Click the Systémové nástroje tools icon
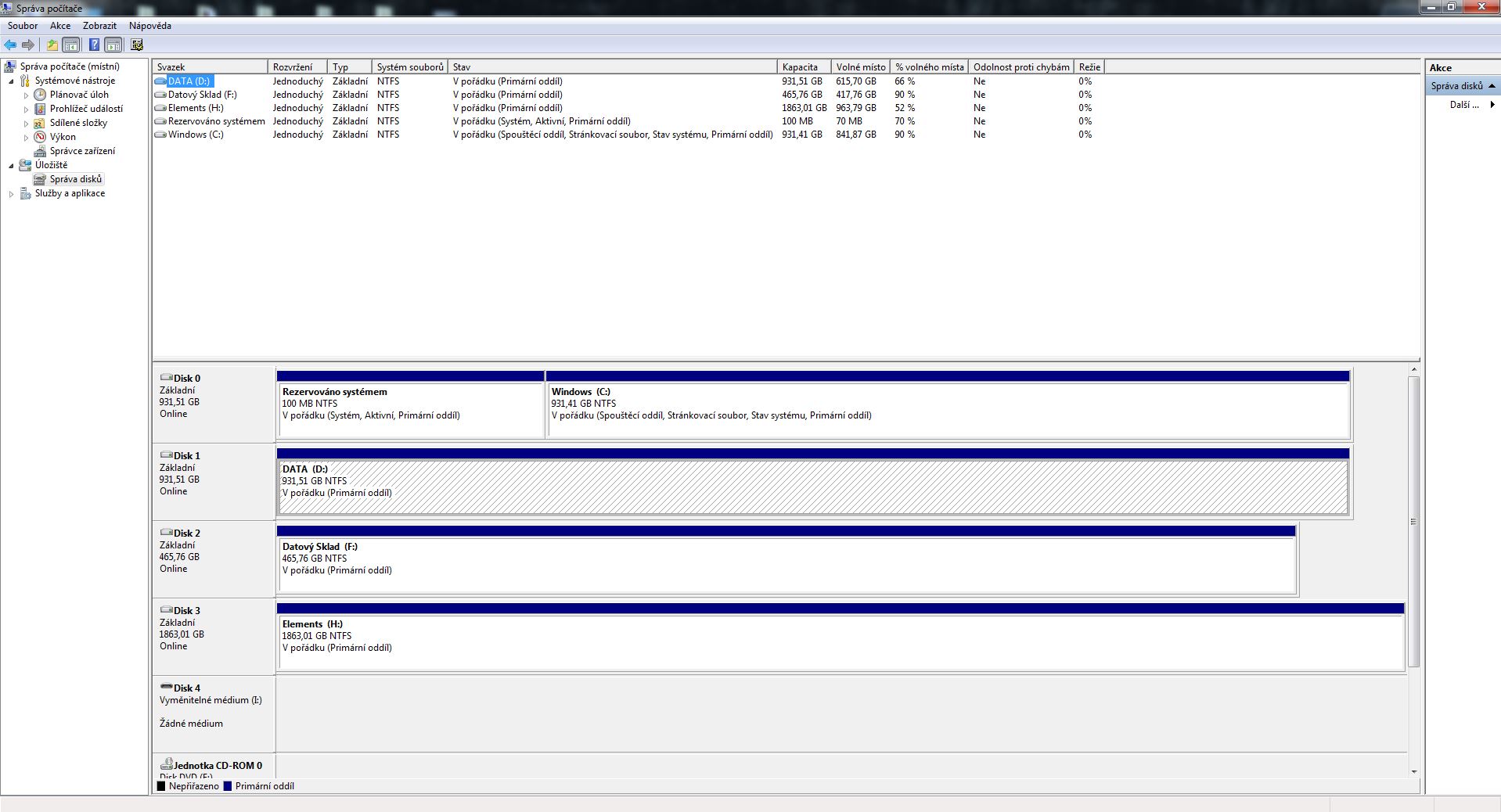The height and width of the screenshot is (812, 1501). (25, 81)
